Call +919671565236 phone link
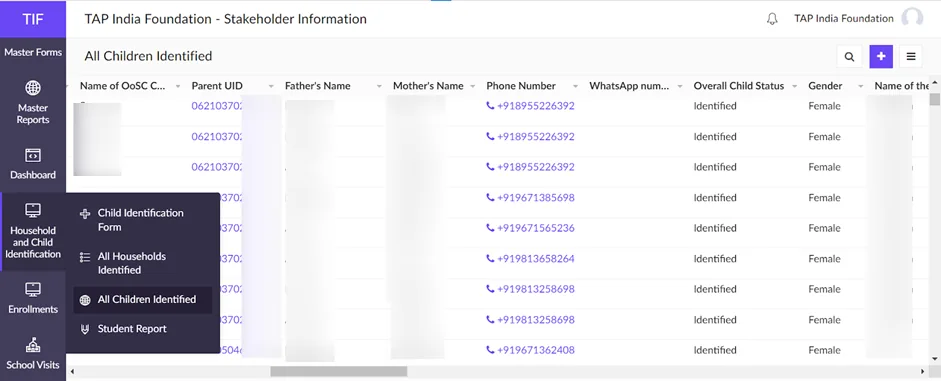Viewport: 941px width, 381px height. pos(535,228)
